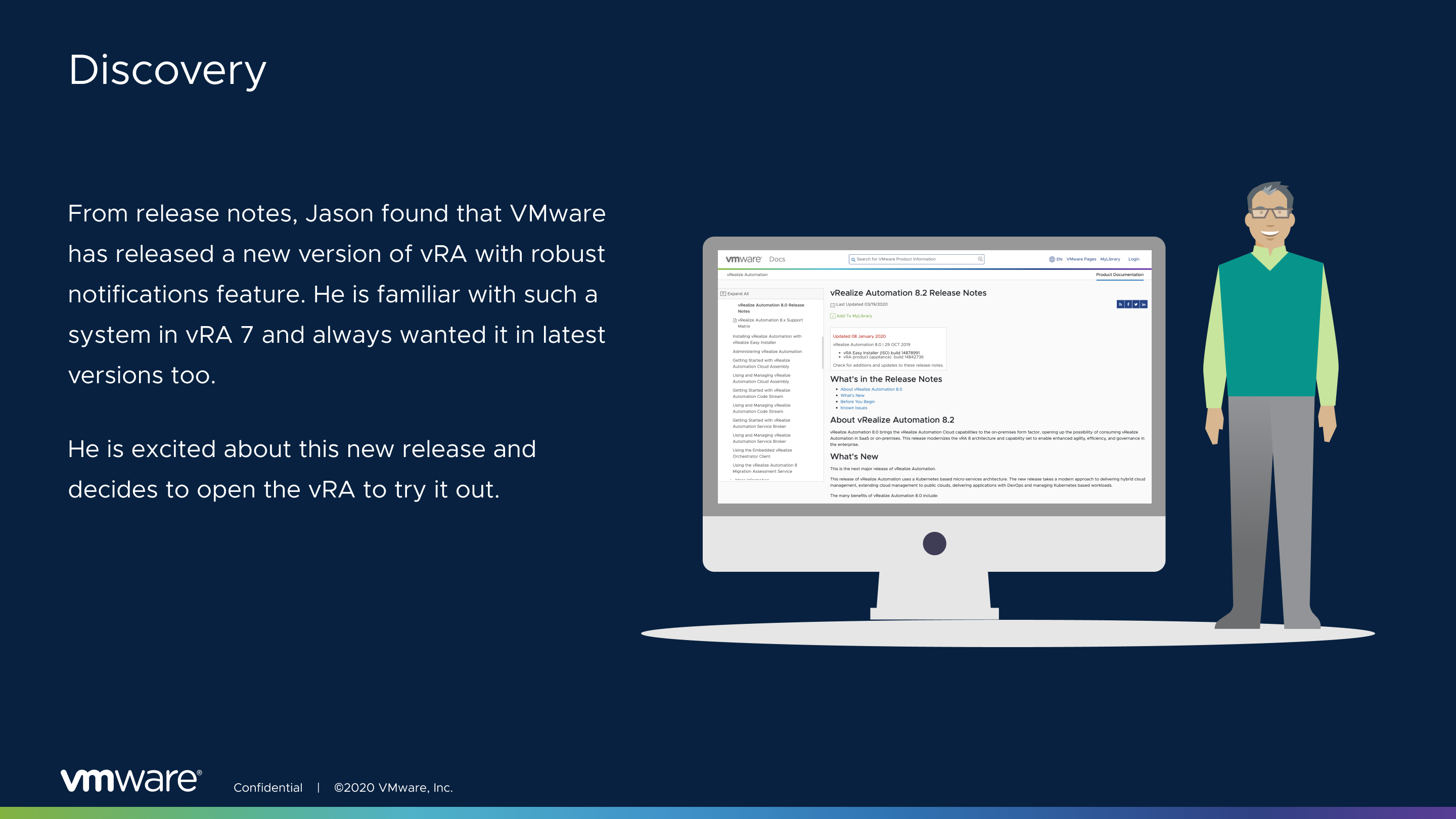
Task: Expand all topics with Expand All
Action: point(738,293)
